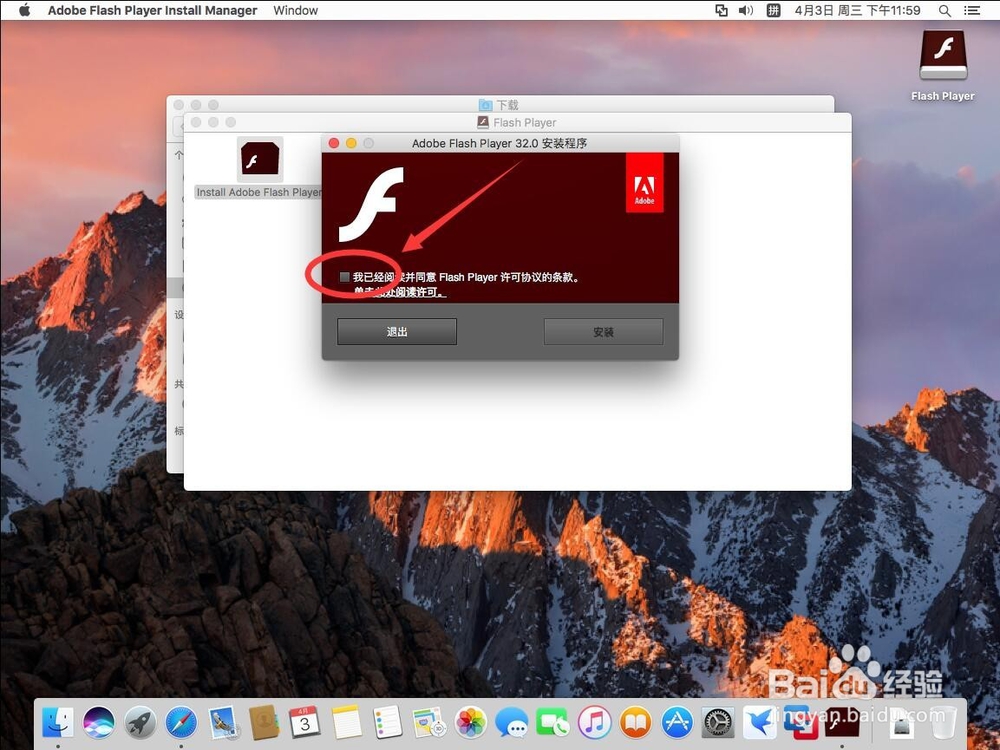Open Contacts from the Dock
The width and height of the screenshot is (1000, 750).
pyautogui.click(x=263, y=723)
